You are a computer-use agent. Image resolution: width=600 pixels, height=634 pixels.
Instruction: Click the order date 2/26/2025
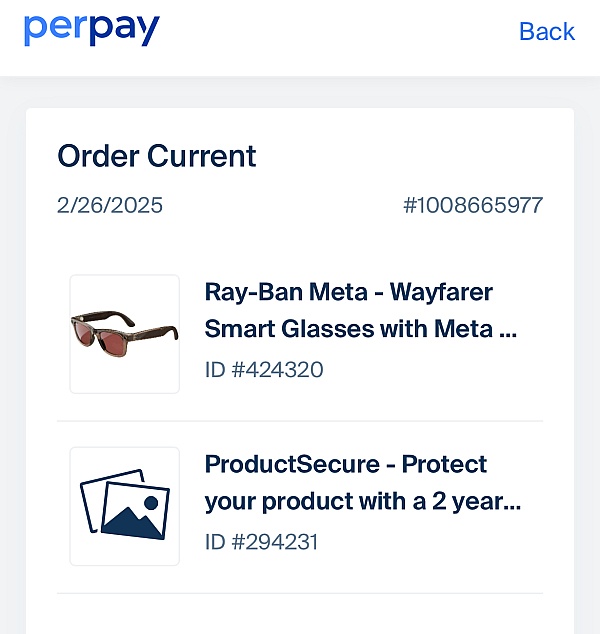click(x=110, y=205)
